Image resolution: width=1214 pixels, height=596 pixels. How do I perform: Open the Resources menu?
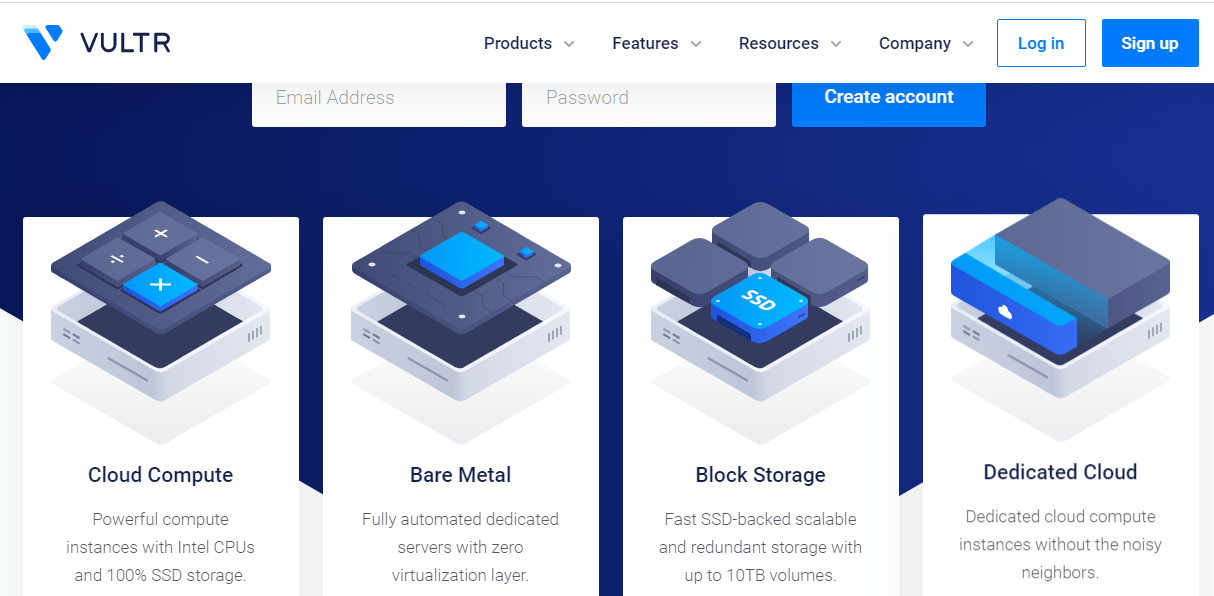pos(779,43)
